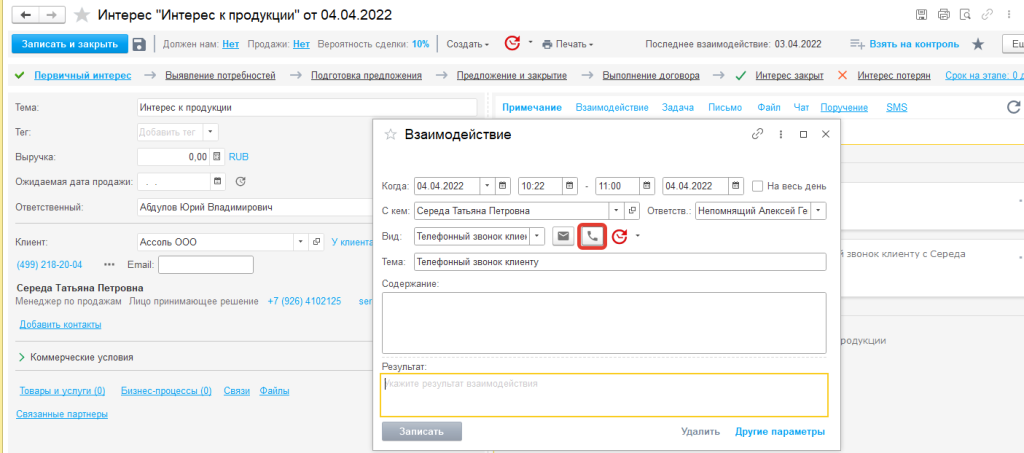This screenshot has height=453, width=1024.
Task: Open the Ответств. responsible person dropdown
Action: coord(819,211)
